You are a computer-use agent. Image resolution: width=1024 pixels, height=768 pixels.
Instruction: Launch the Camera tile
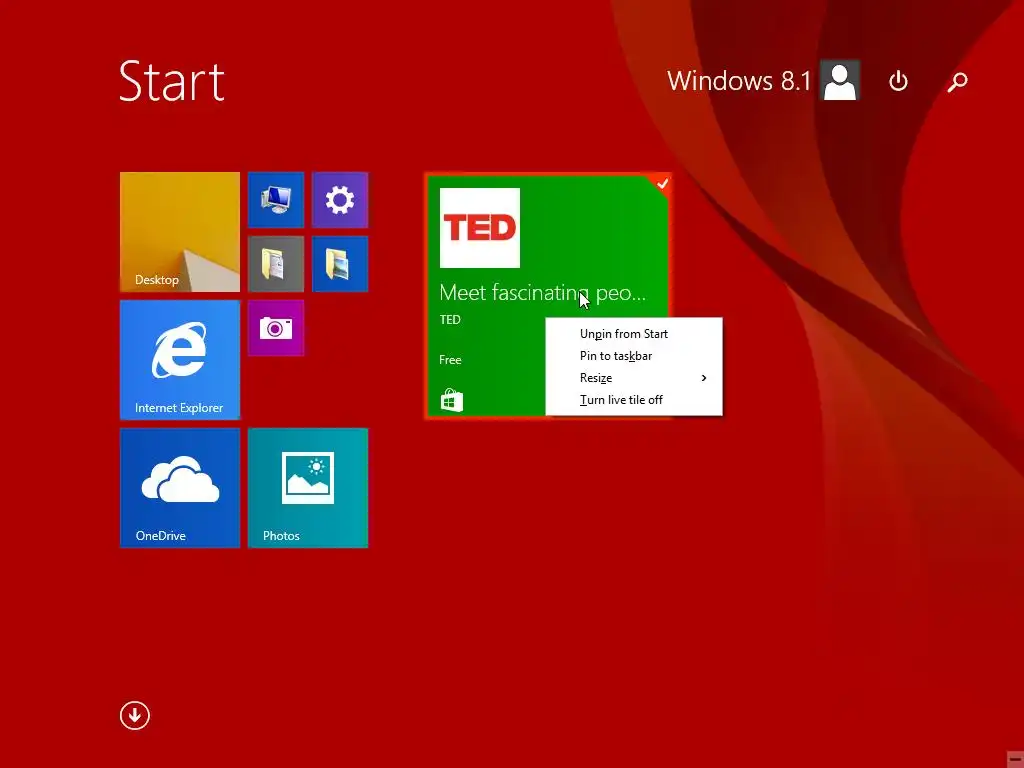pos(276,328)
